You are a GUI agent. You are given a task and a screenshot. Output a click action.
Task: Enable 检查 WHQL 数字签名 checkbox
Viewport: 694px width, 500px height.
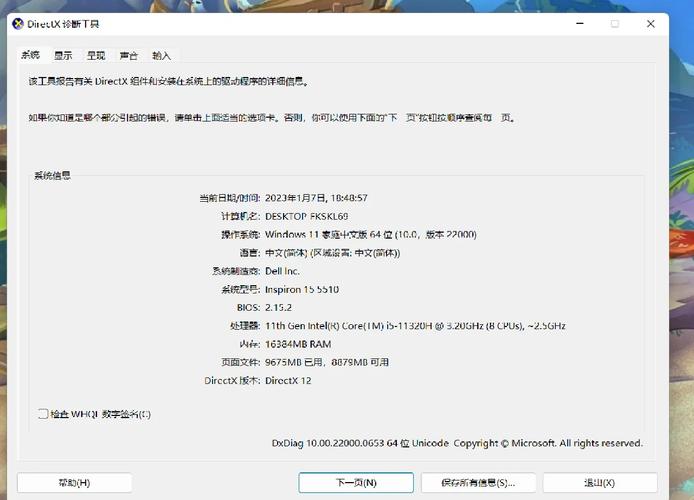pos(43,414)
